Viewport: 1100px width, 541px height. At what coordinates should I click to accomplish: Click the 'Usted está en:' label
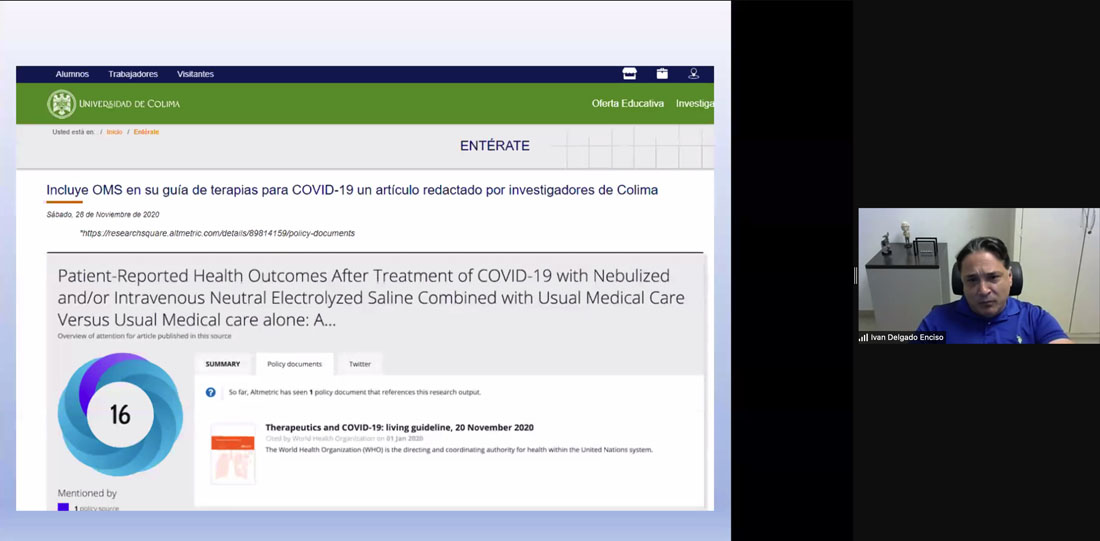click(74, 132)
